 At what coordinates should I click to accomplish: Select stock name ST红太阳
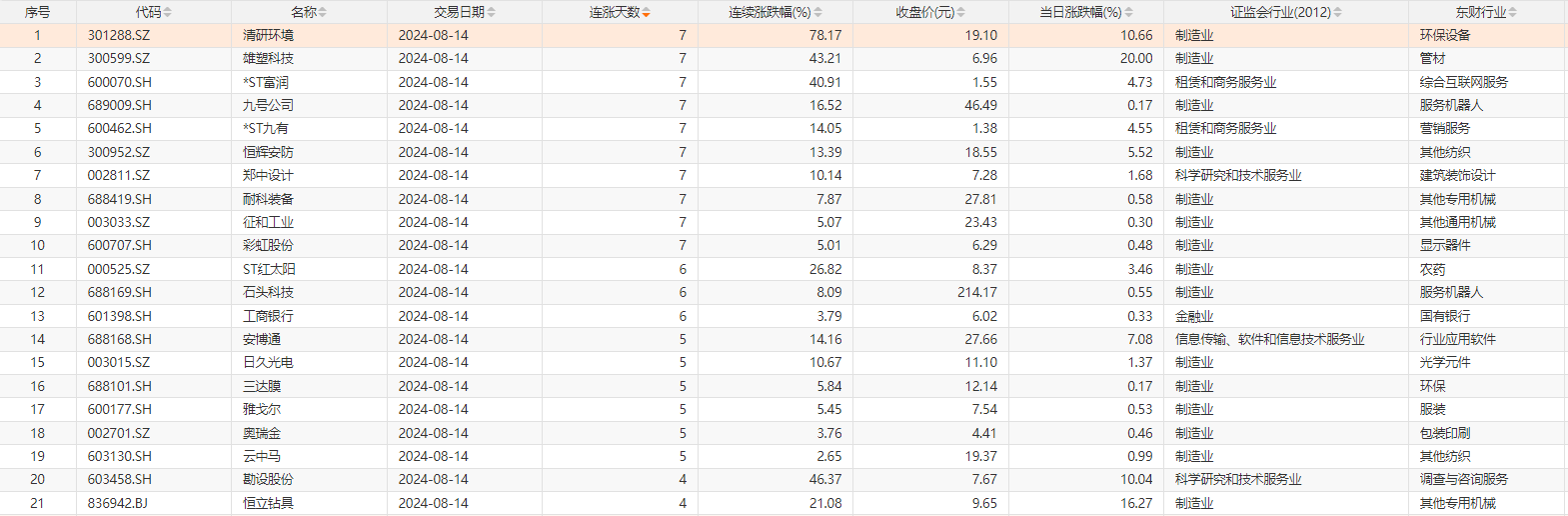pyautogui.click(x=269, y=269)
